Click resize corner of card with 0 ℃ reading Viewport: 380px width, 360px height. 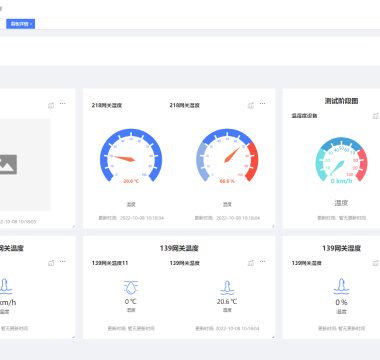click(x=273, y=337)
